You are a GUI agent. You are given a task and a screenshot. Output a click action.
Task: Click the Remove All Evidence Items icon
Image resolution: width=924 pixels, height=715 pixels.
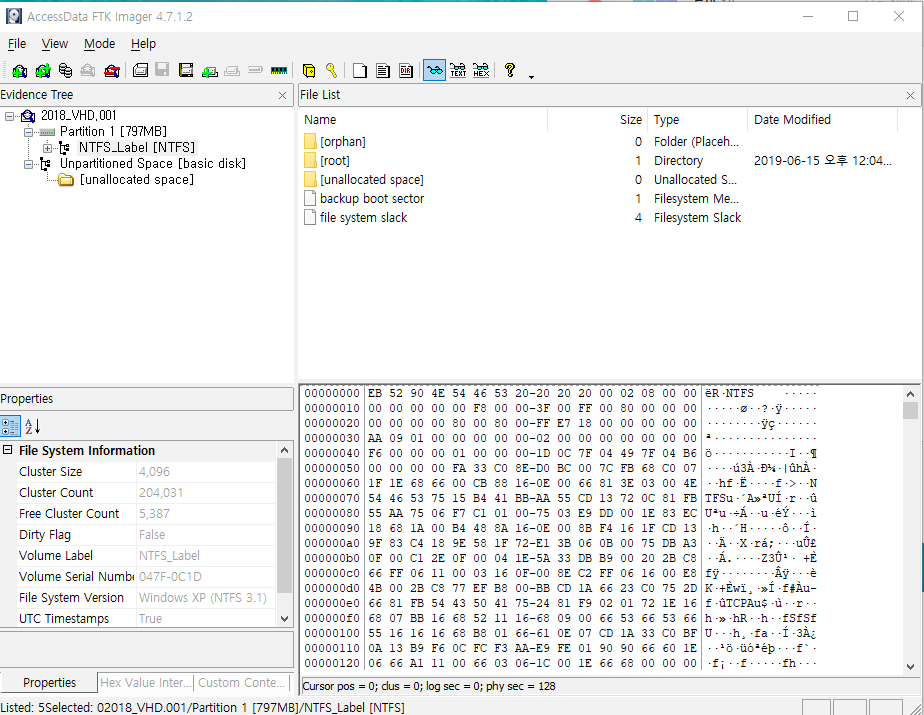tap(112, 71)
